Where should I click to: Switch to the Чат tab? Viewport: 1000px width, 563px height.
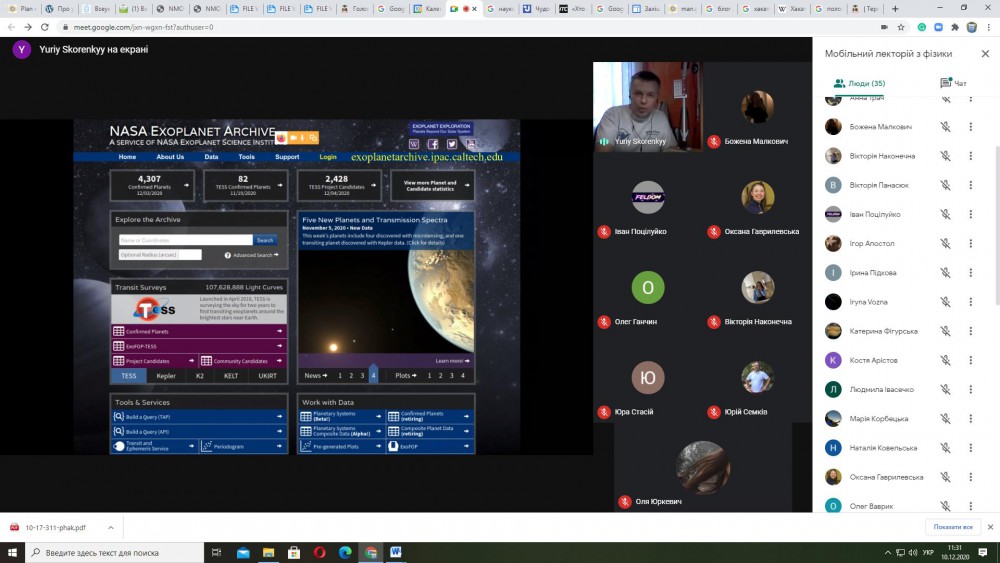953,84
